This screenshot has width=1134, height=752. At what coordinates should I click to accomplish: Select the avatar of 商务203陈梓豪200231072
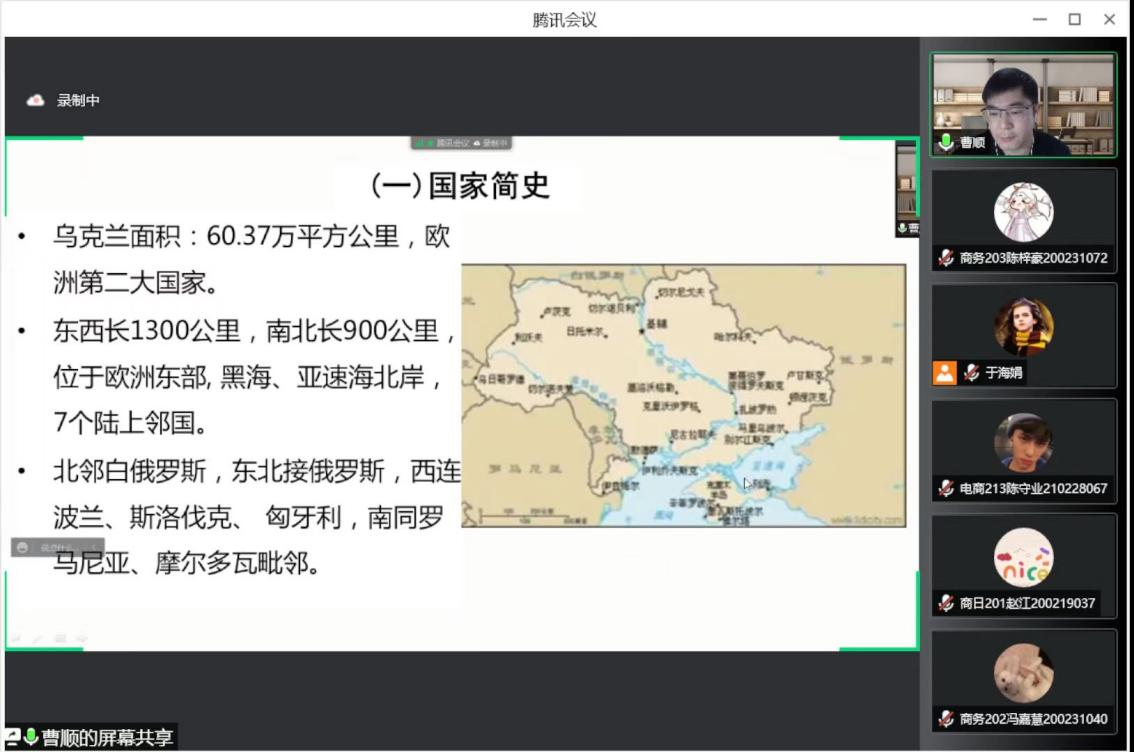[1023, 211]
